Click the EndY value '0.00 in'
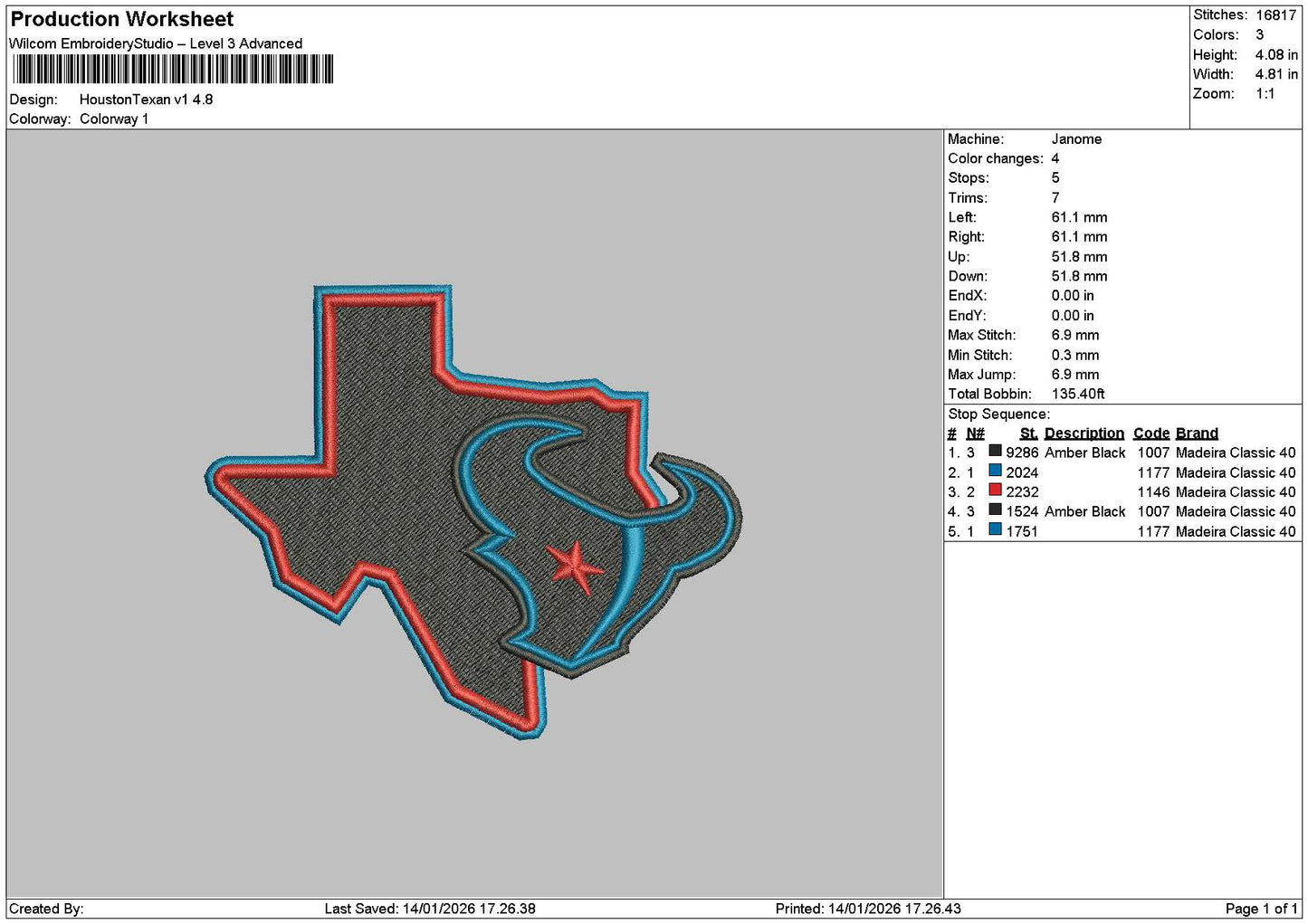 [1073, 316]
